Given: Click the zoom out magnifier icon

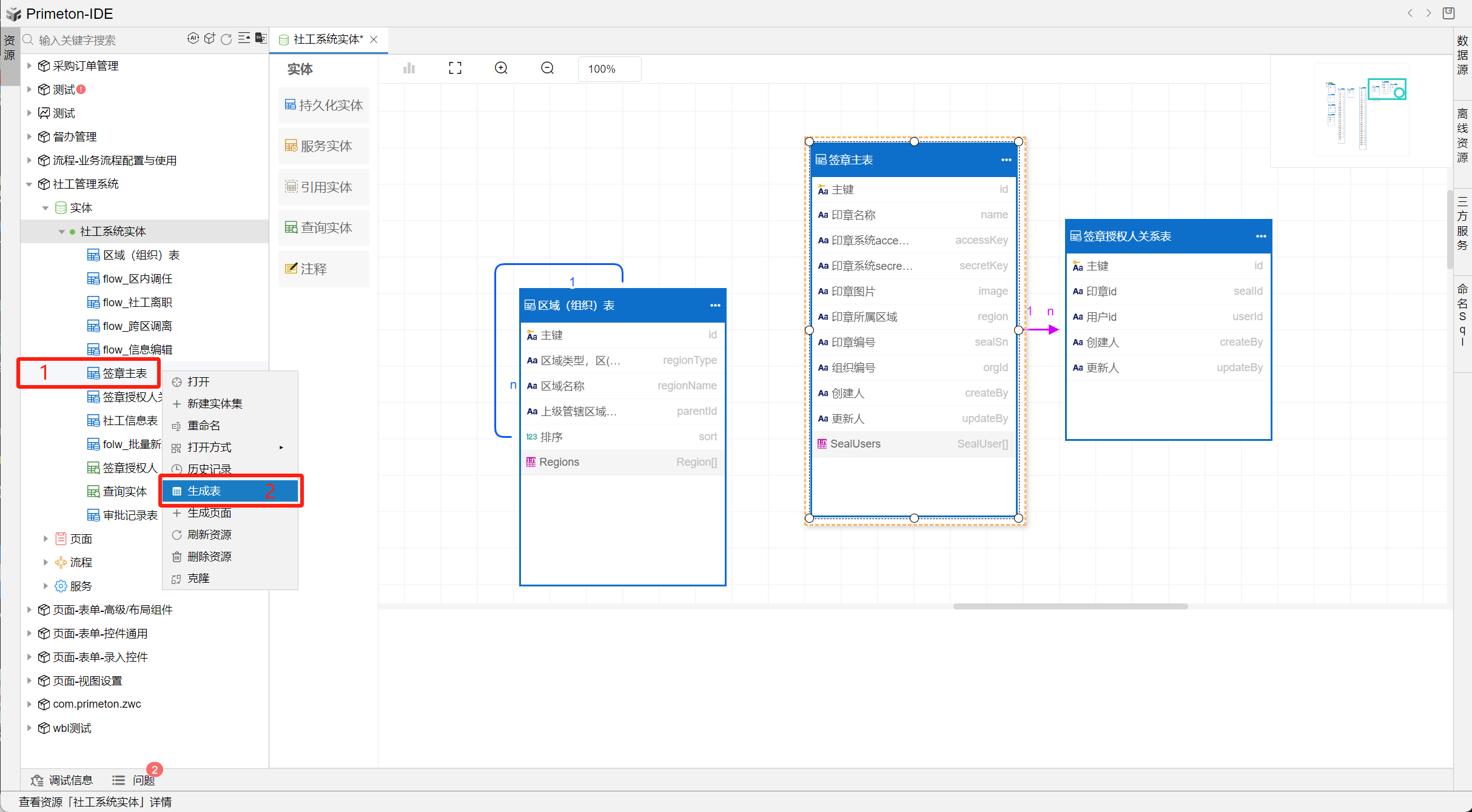Looking at the screenshot, I should tap(547, 69).
